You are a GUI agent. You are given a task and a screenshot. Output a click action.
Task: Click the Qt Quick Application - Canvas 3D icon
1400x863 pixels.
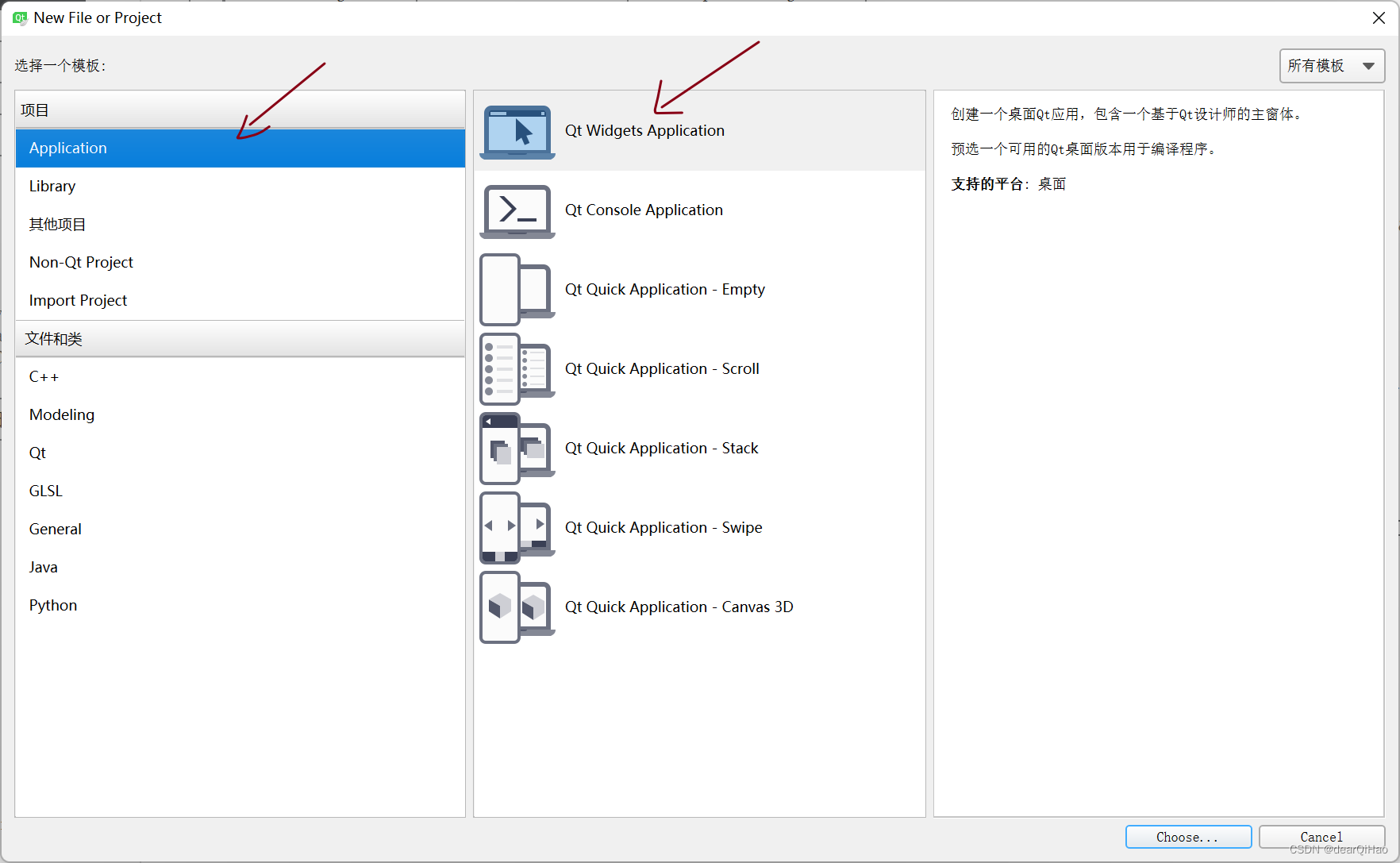pyautogui.click(x=517, y=607)
